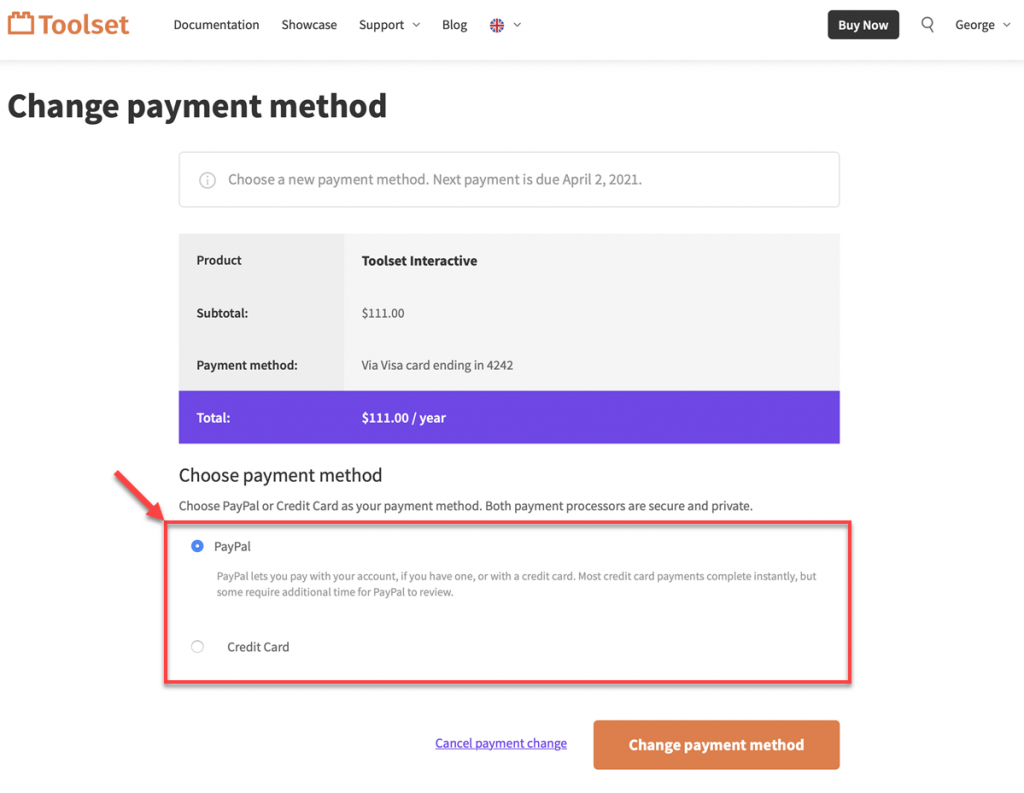The image size is (1024, 793).
Task: Click the Change payment method button
Action: point(716,745)
